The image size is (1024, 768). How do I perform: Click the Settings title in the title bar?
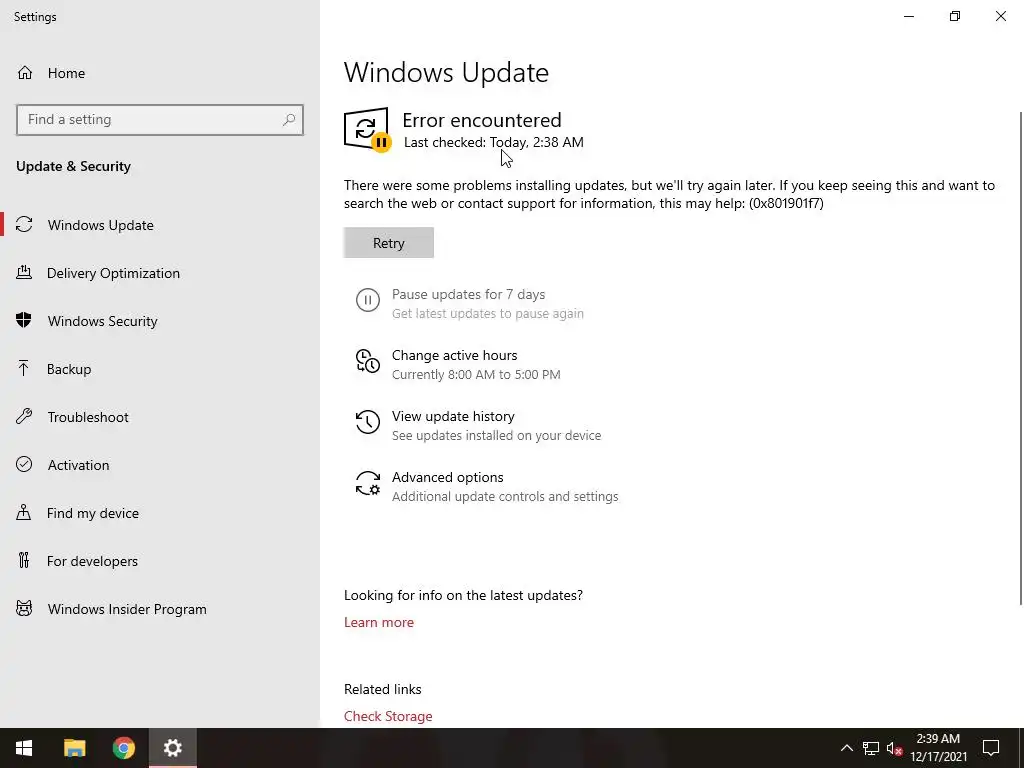pyautogui.click(x=35, y=17)
